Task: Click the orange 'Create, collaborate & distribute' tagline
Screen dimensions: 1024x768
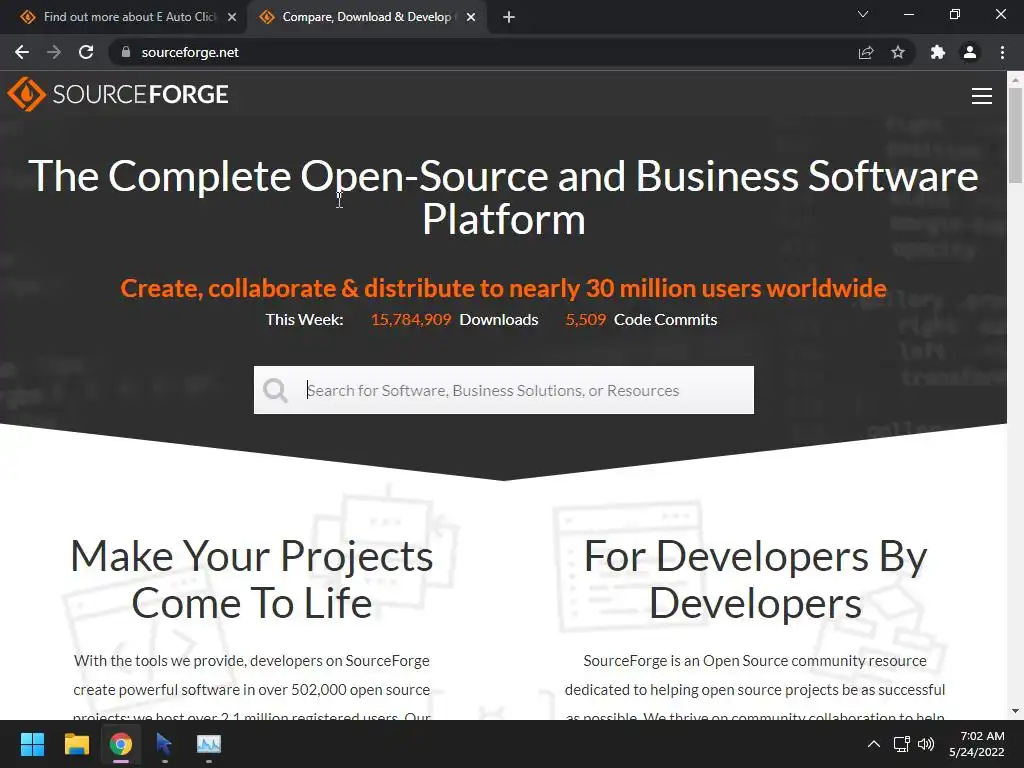Action: point(504,288)
